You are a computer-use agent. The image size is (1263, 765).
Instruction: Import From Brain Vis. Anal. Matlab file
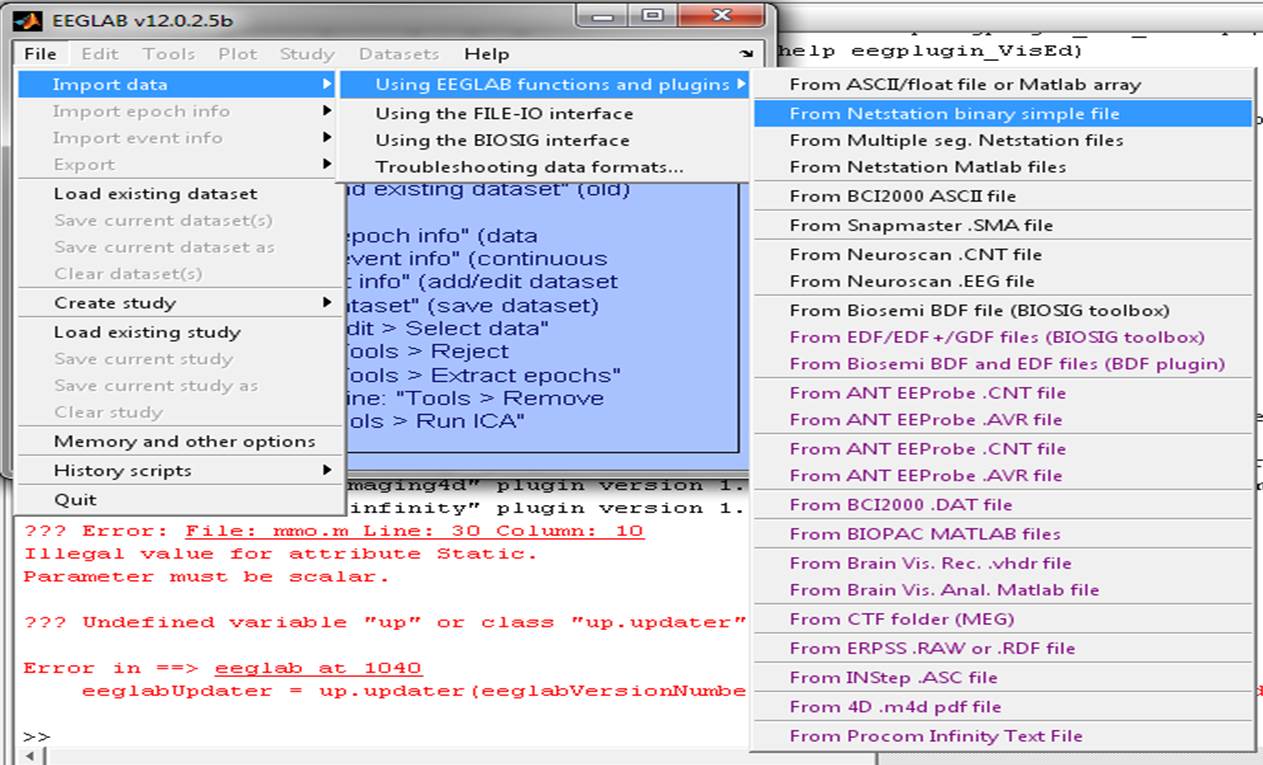tap(1003, 590)
